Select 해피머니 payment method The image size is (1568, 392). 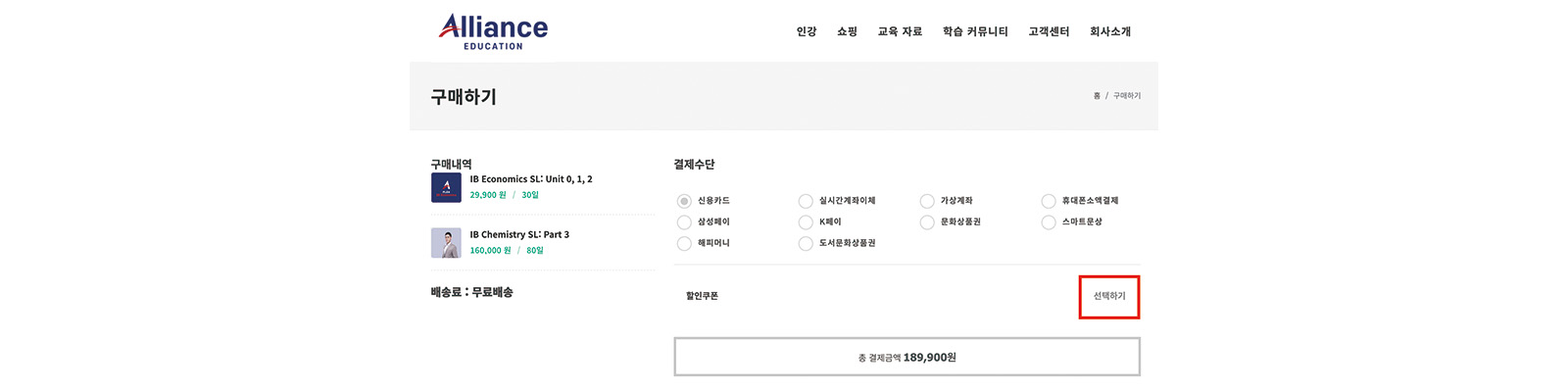coord(684,243)
